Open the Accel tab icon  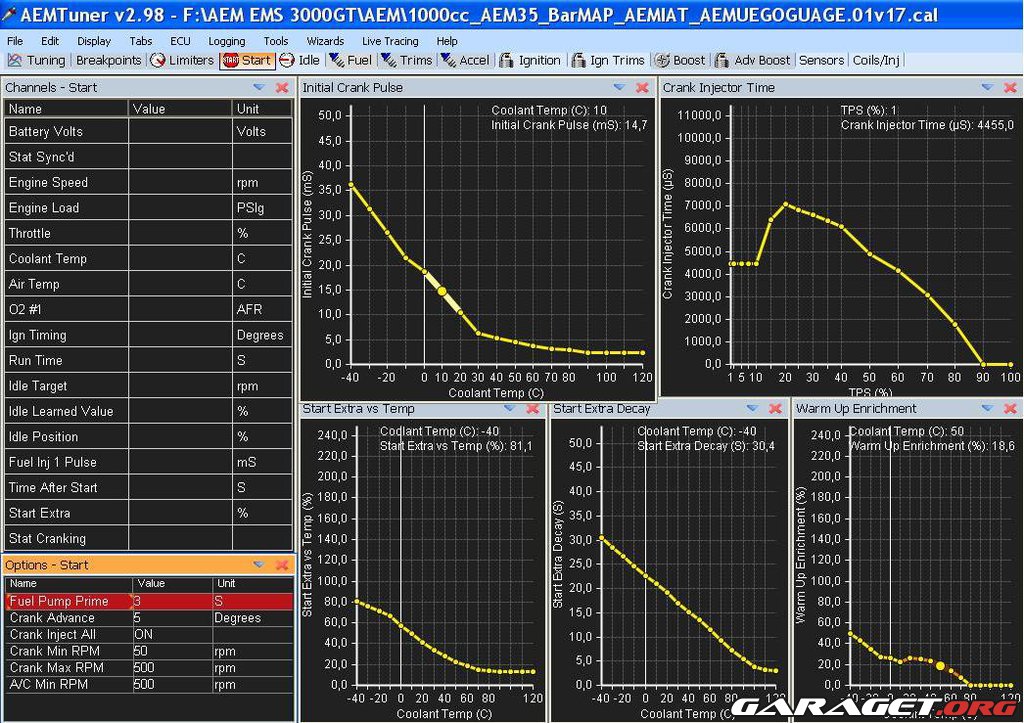click(x=448, y=61)
